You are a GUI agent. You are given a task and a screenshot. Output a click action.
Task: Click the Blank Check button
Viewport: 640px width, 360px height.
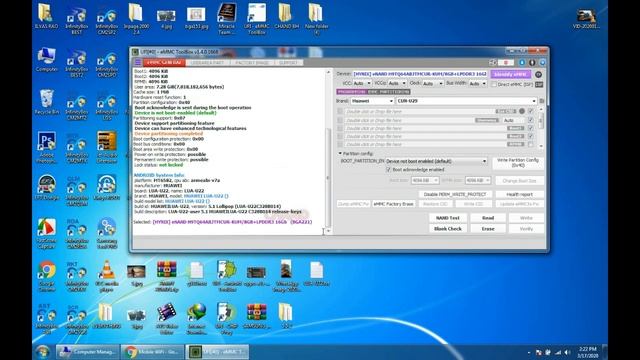click(x=448, y=229)
